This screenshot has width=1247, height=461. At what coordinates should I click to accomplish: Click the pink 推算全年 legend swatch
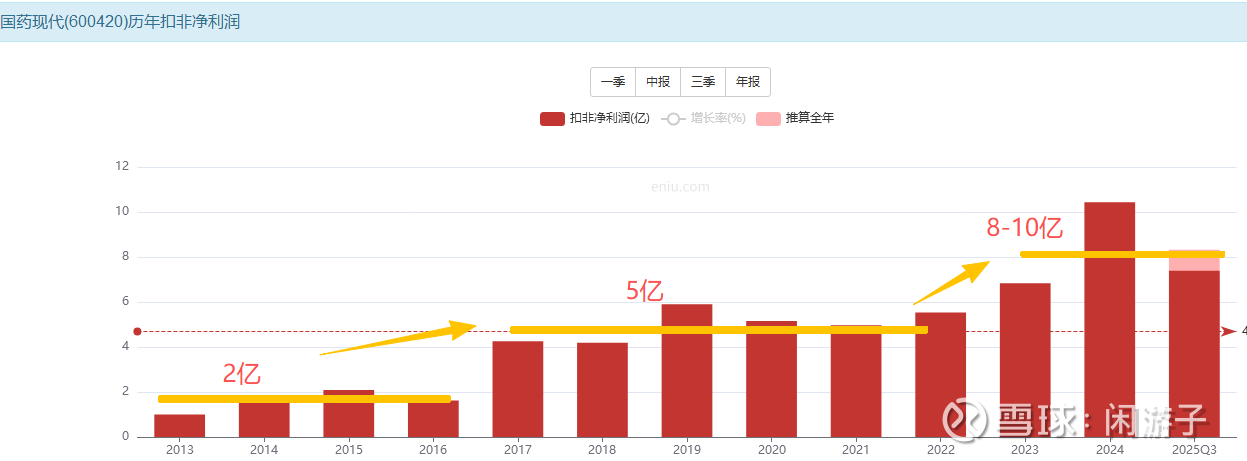pos(768,119)
